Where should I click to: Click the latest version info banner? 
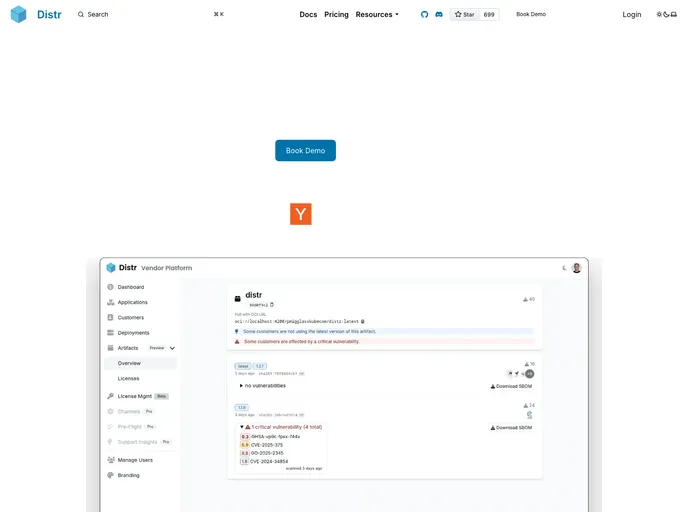[x=384, y=331]
